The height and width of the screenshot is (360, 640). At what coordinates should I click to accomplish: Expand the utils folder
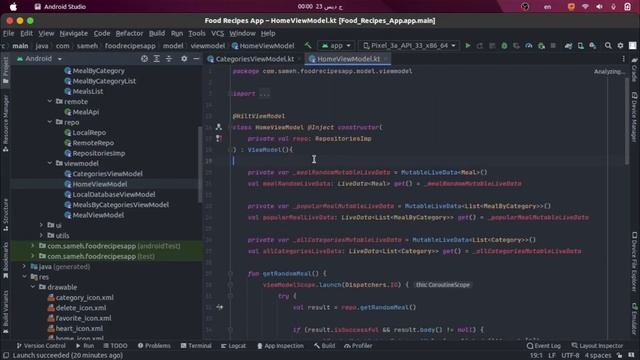tap(41, 235)
